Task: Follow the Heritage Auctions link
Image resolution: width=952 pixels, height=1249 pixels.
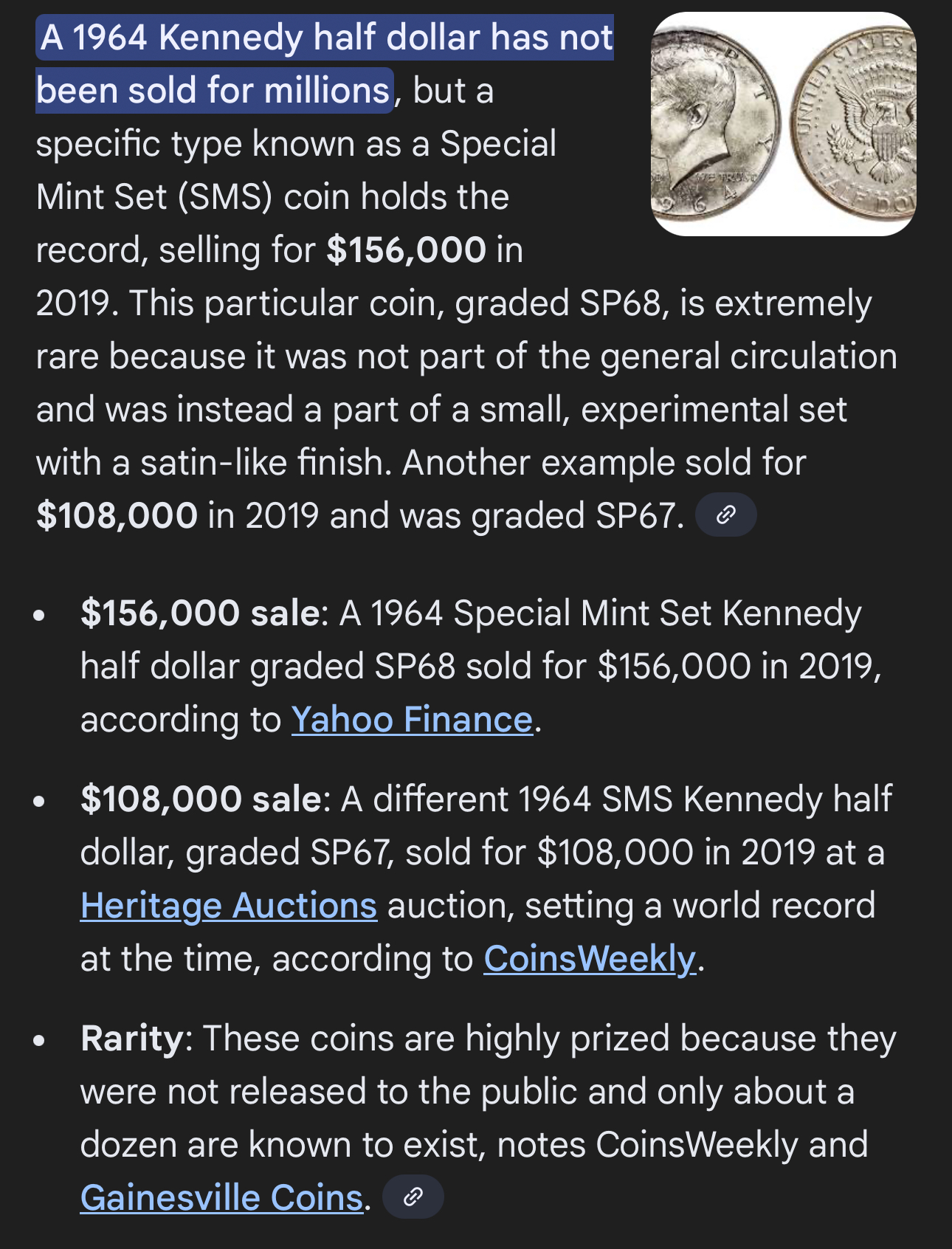Action: tap(229, 906)
